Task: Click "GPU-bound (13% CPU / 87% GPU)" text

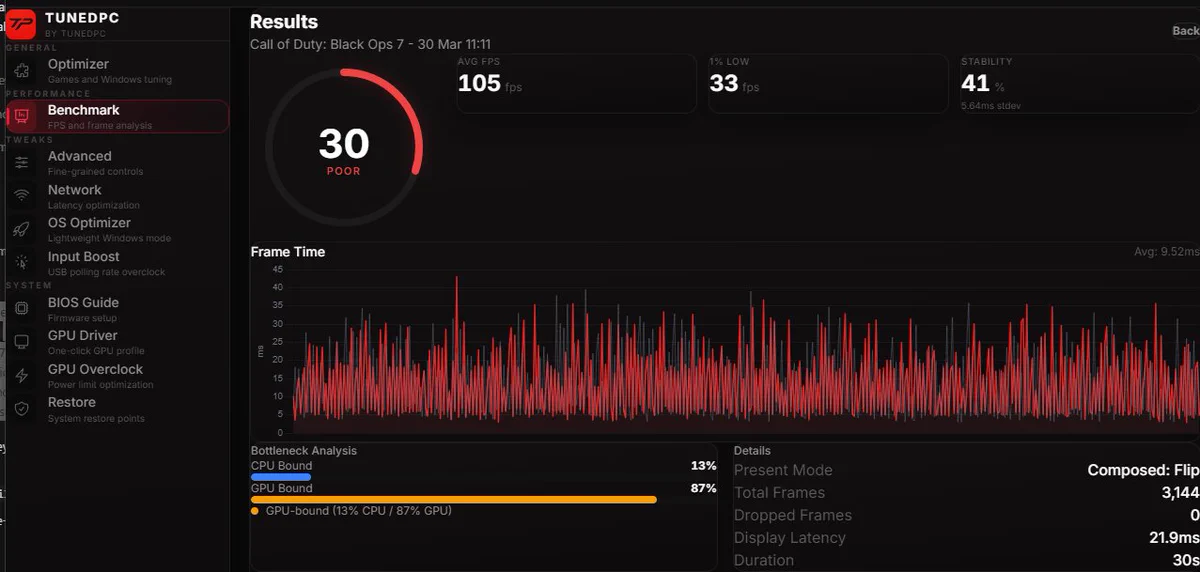Action: [x=359, y=511]
